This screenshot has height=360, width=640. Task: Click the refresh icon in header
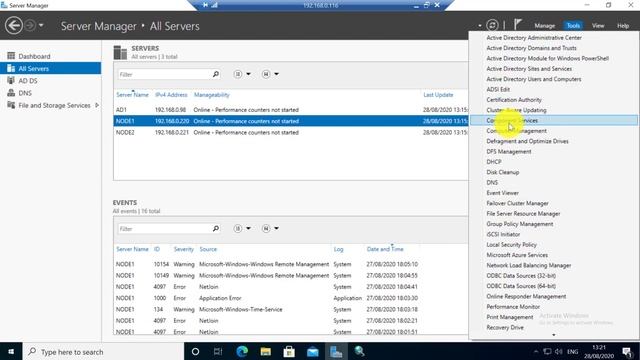pyautogui.click(x=492, y=25)
